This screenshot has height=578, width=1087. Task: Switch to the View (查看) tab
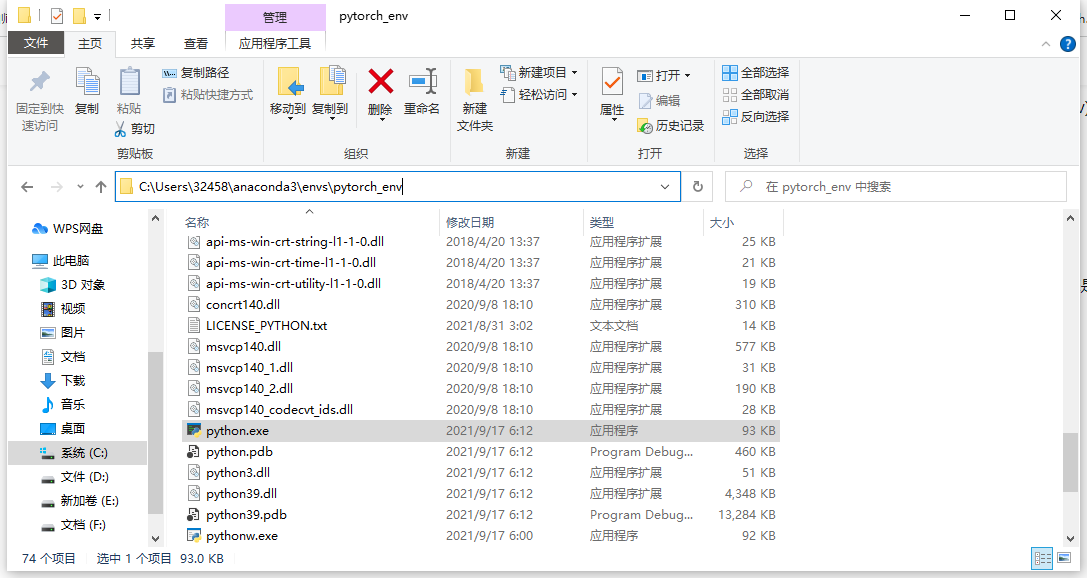tap(195, 44)
